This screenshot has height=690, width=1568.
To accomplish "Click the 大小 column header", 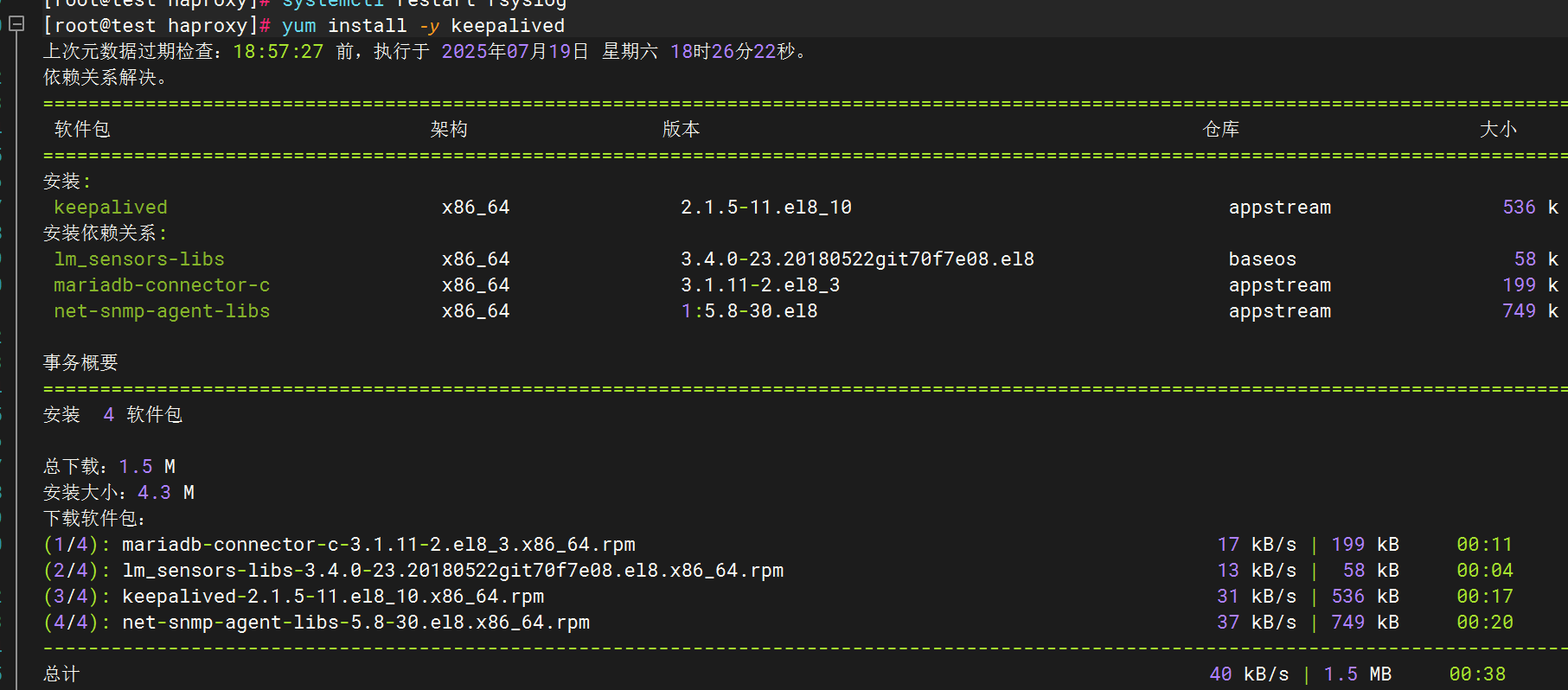I will [x=1498, y=130].
